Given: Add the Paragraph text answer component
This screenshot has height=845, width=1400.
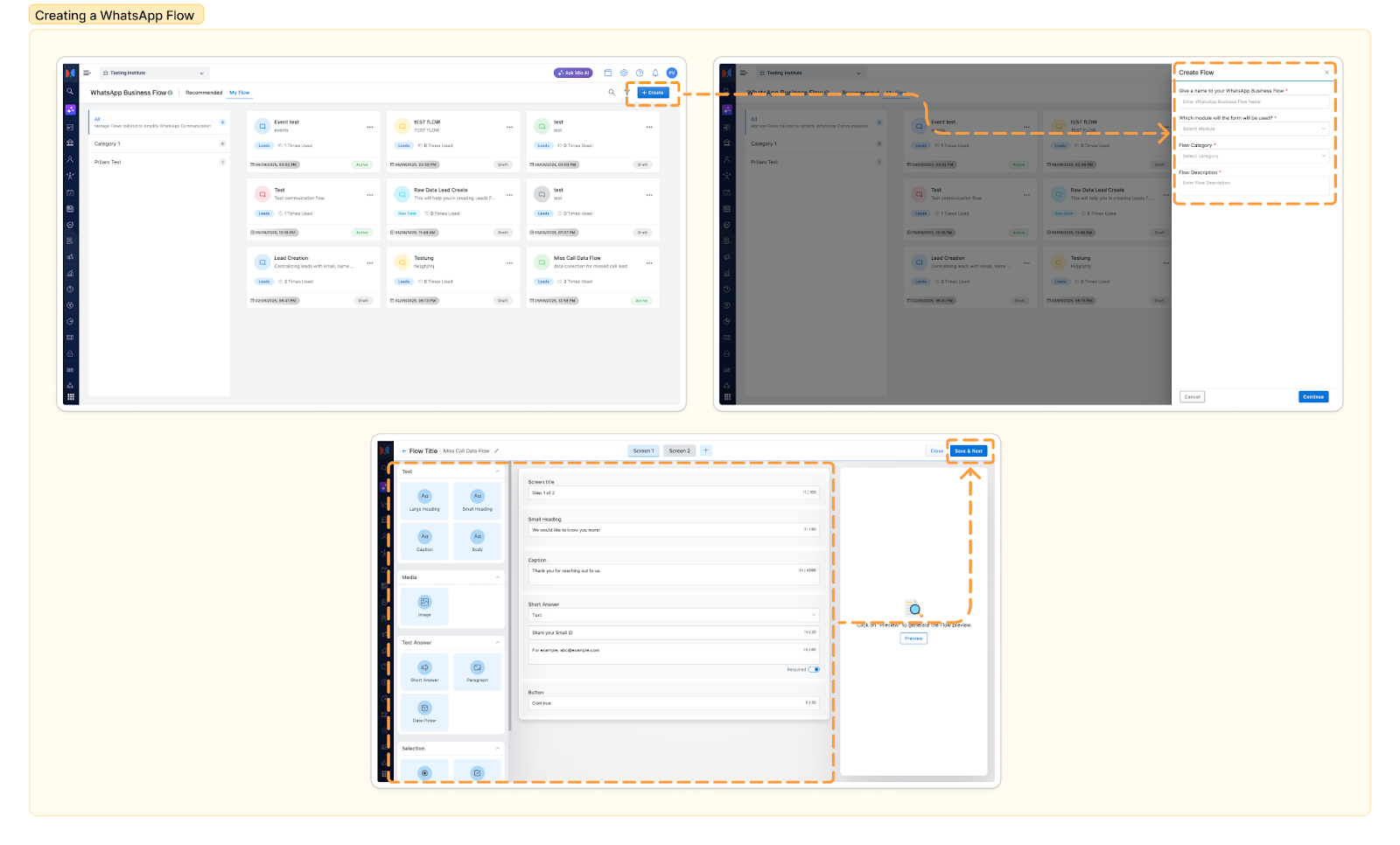Looking at the screenshot, I should (x=477, y=671).
